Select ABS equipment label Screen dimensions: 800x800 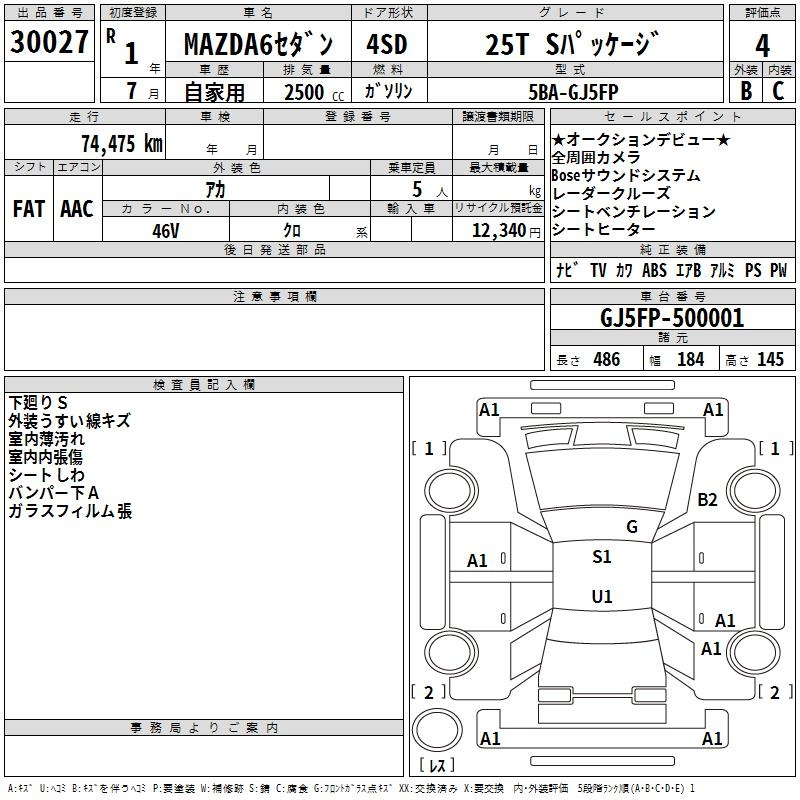tap(654, 270)
